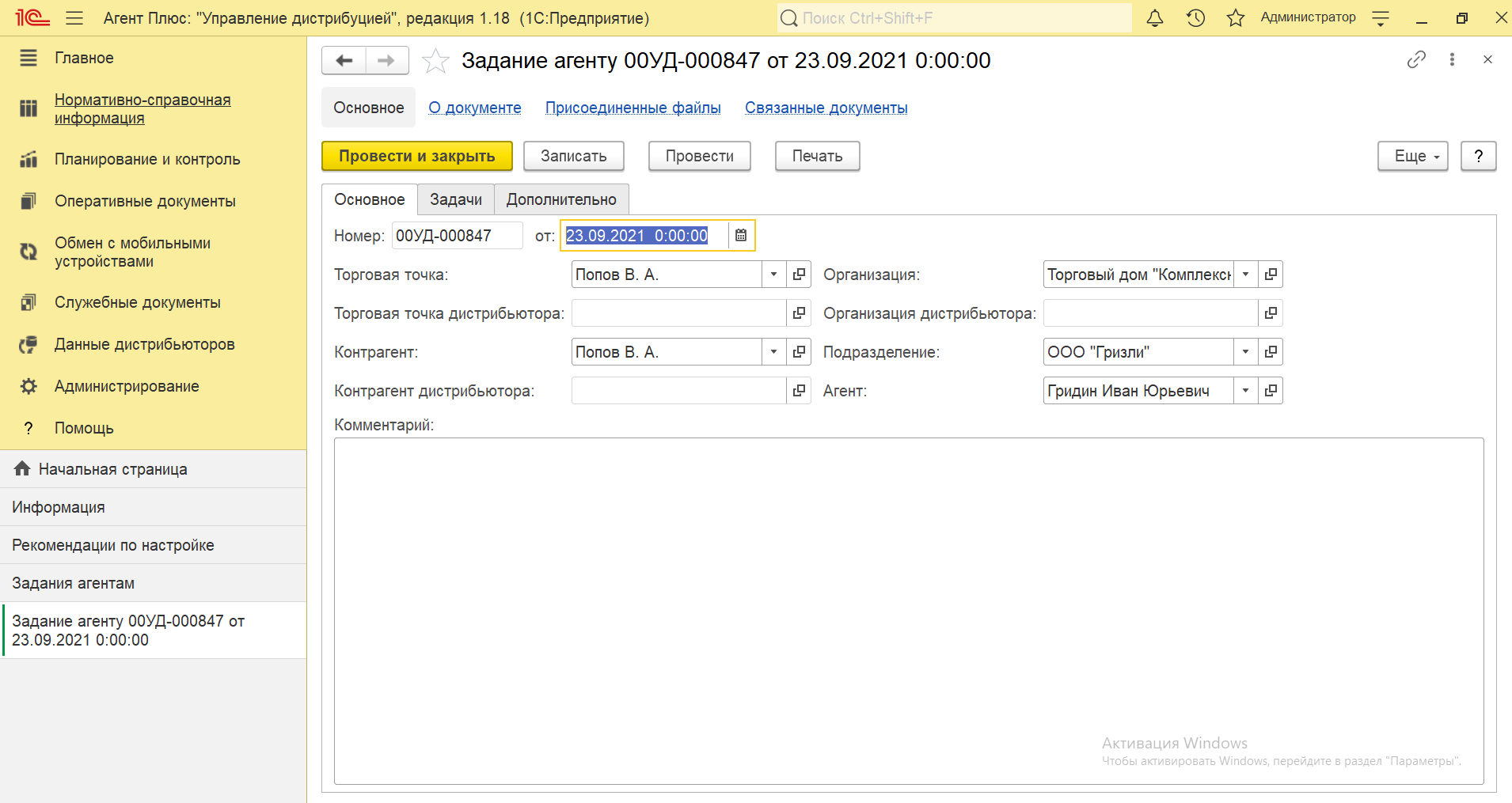Screen dimensions: 1512x803
Task: Click the Главное section icon
Action: pyautogui.click(x=28, y=58)
